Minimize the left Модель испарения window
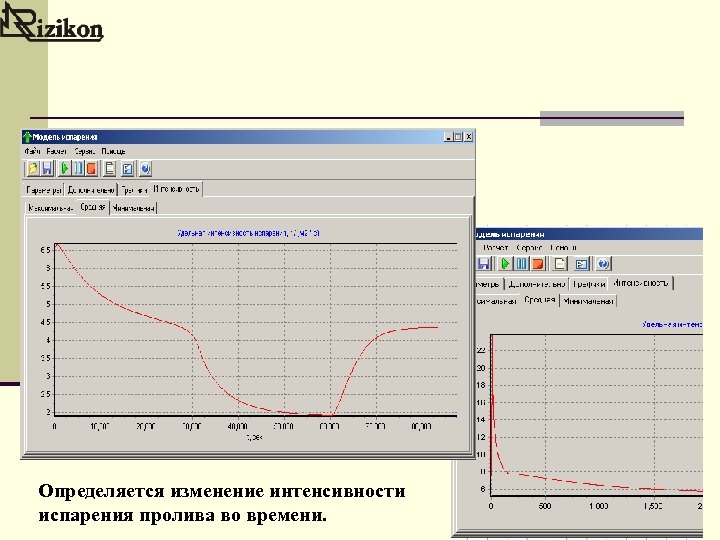The image size is (720, 540). tap(448, 137)
